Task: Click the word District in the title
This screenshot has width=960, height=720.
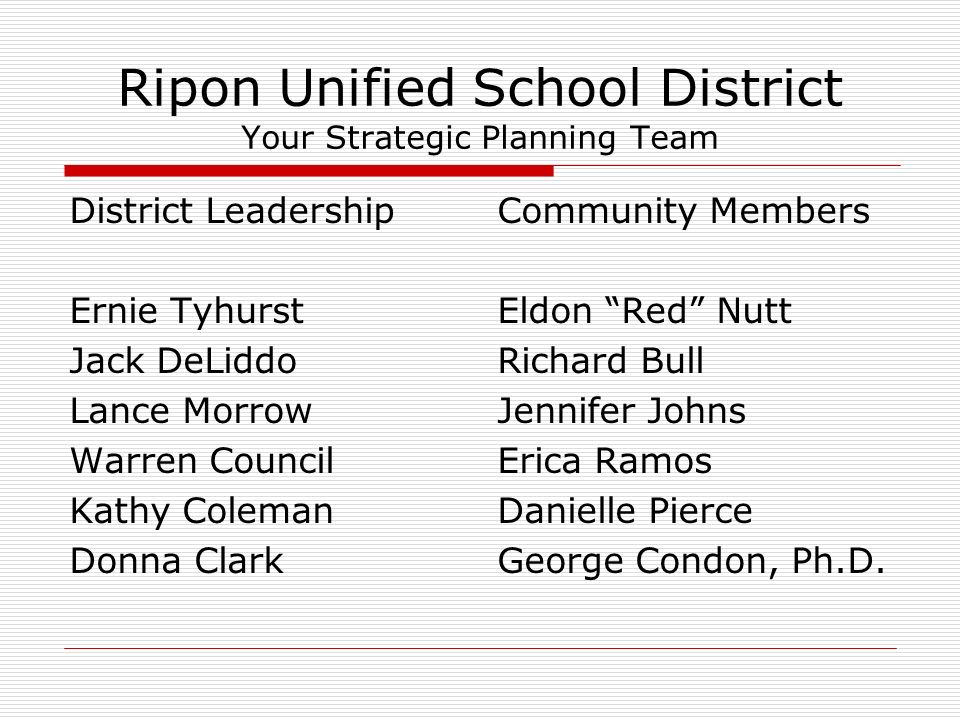Action: pos(752,88)
